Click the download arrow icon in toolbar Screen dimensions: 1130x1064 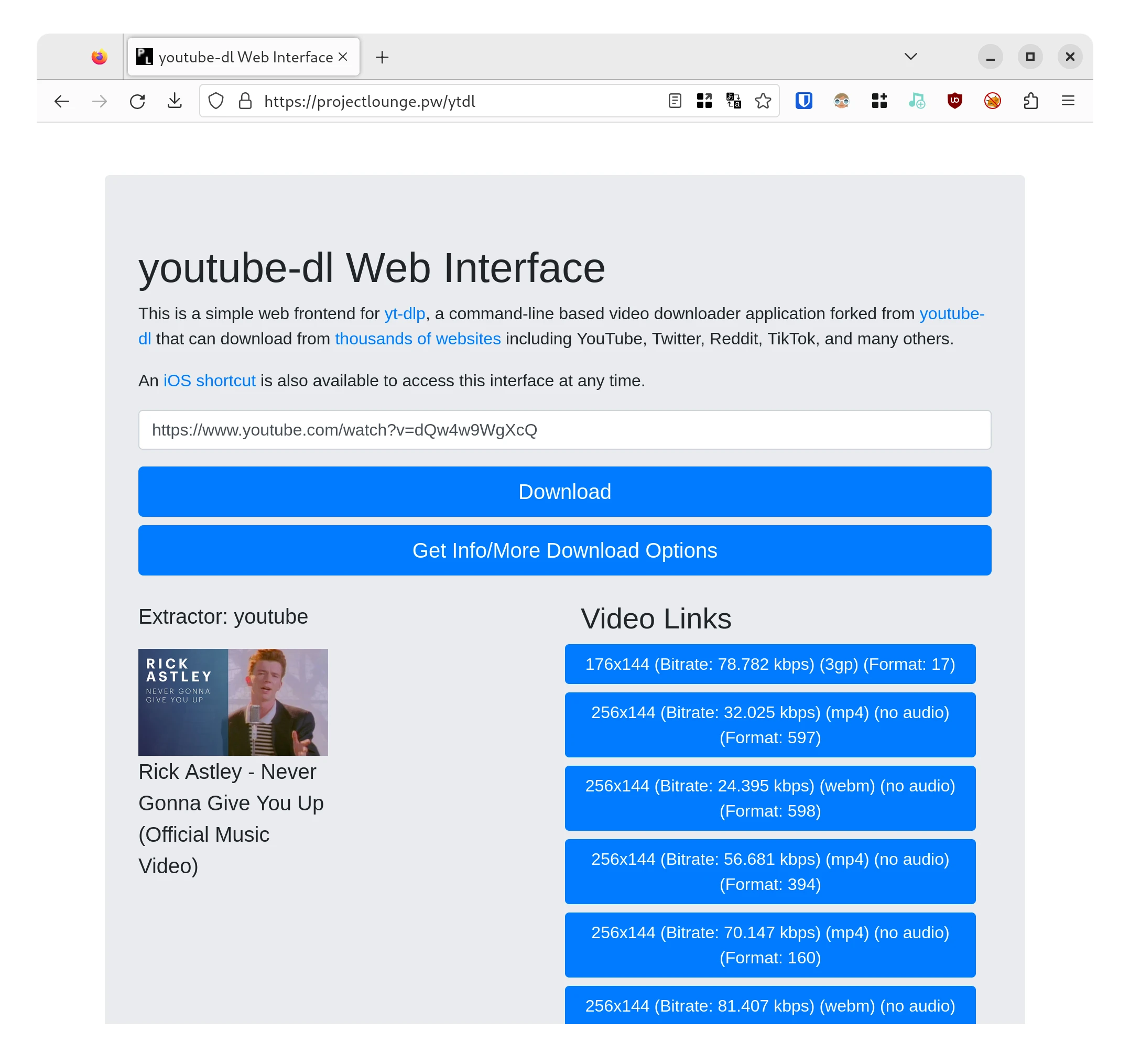click(175, 101)
